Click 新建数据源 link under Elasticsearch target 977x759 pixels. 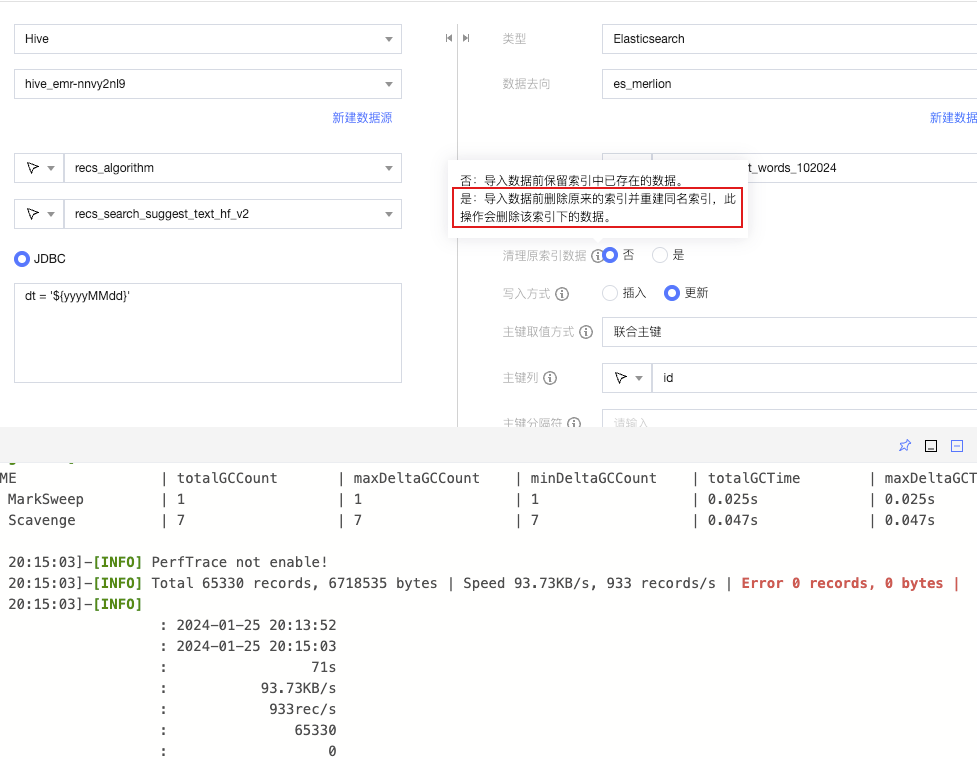[x=953, y=118]
